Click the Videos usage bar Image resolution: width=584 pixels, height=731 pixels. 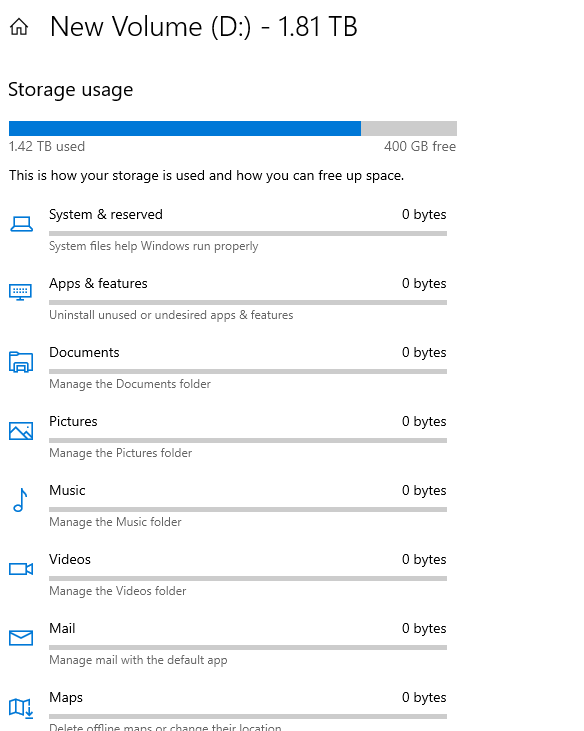248,578
